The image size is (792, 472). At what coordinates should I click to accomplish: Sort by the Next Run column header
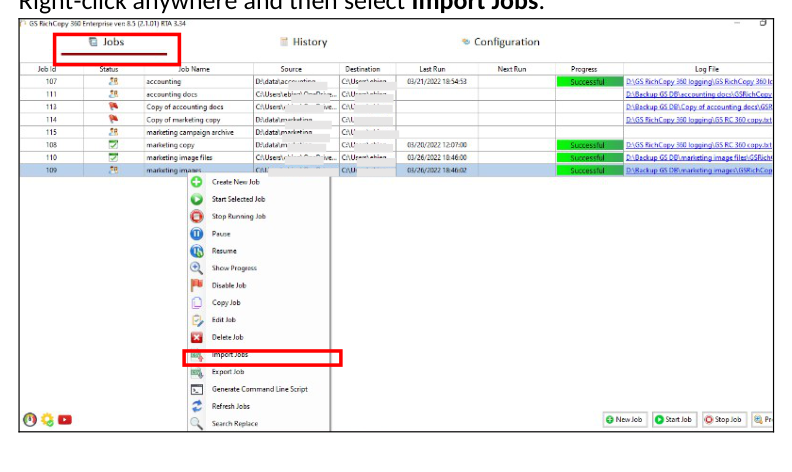[x=512, y=69]
